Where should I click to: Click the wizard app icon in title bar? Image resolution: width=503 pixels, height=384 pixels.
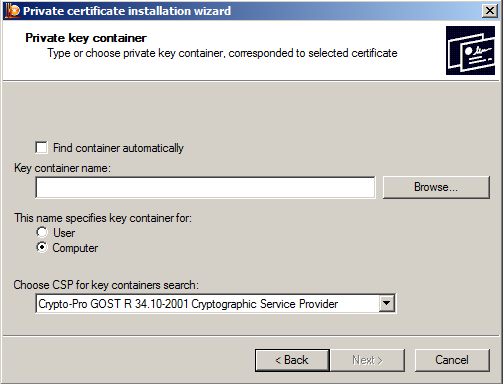click(x=13, y=11)
